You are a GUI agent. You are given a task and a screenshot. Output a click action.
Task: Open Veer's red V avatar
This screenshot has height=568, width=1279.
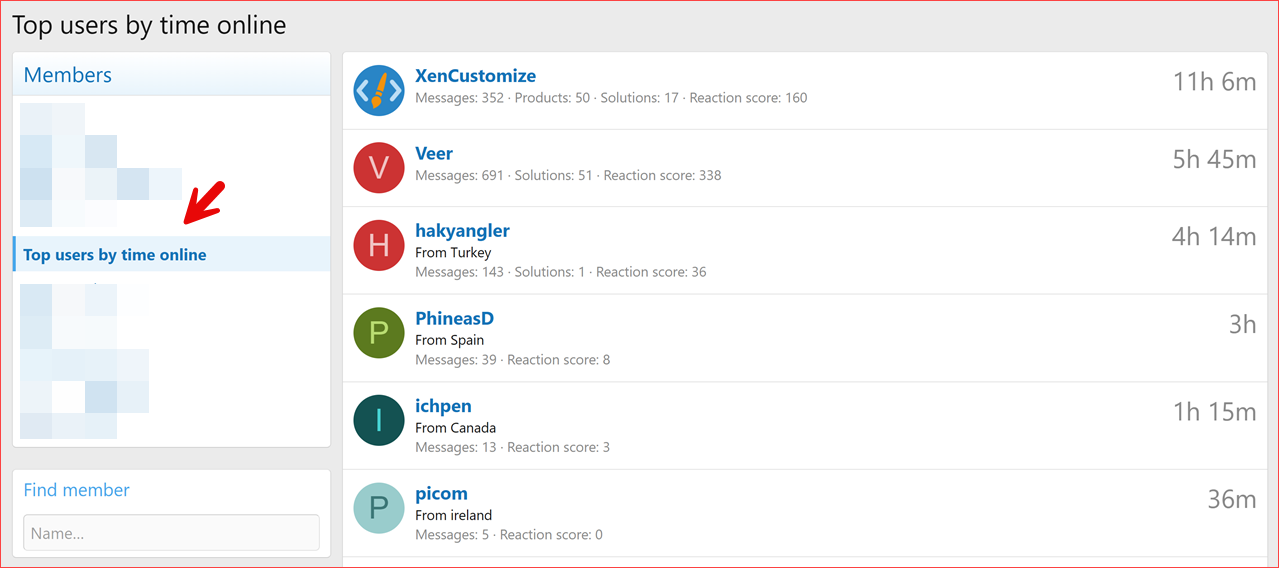[x=378, y=168]
